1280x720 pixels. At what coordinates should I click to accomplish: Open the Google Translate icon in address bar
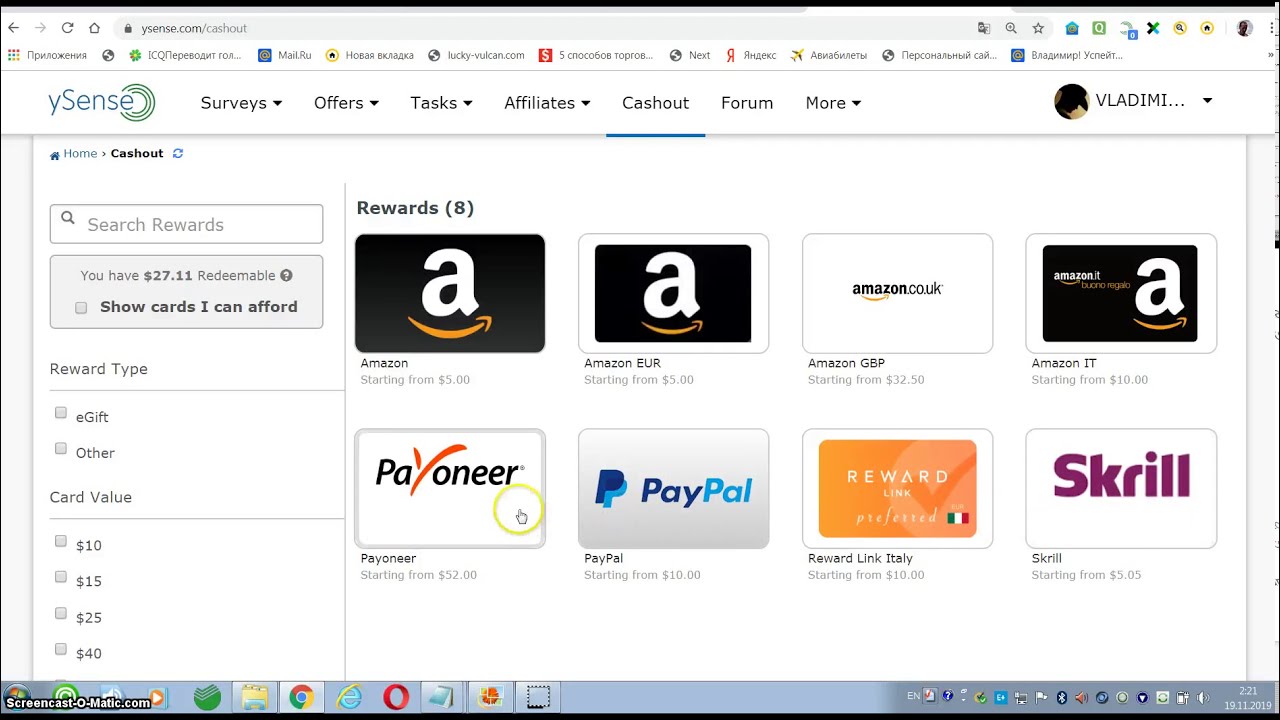tap(984, 28)
